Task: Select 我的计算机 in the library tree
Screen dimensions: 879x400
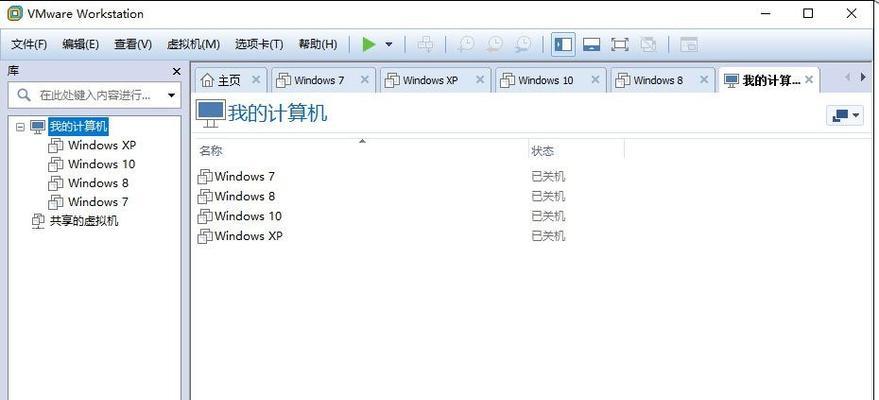Action: 78,127
